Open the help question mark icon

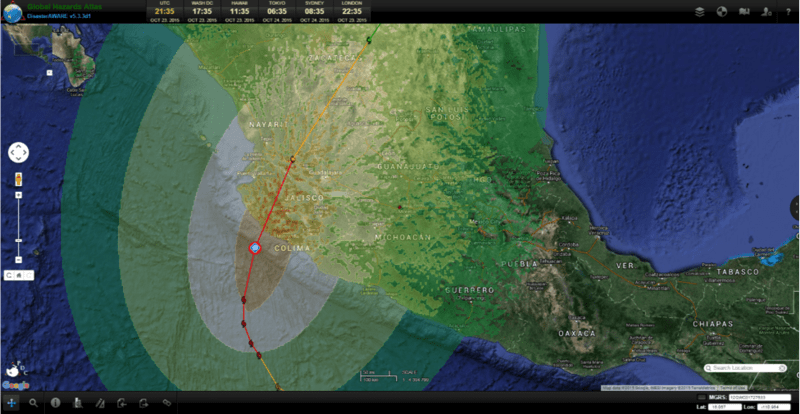pos(786,11)
